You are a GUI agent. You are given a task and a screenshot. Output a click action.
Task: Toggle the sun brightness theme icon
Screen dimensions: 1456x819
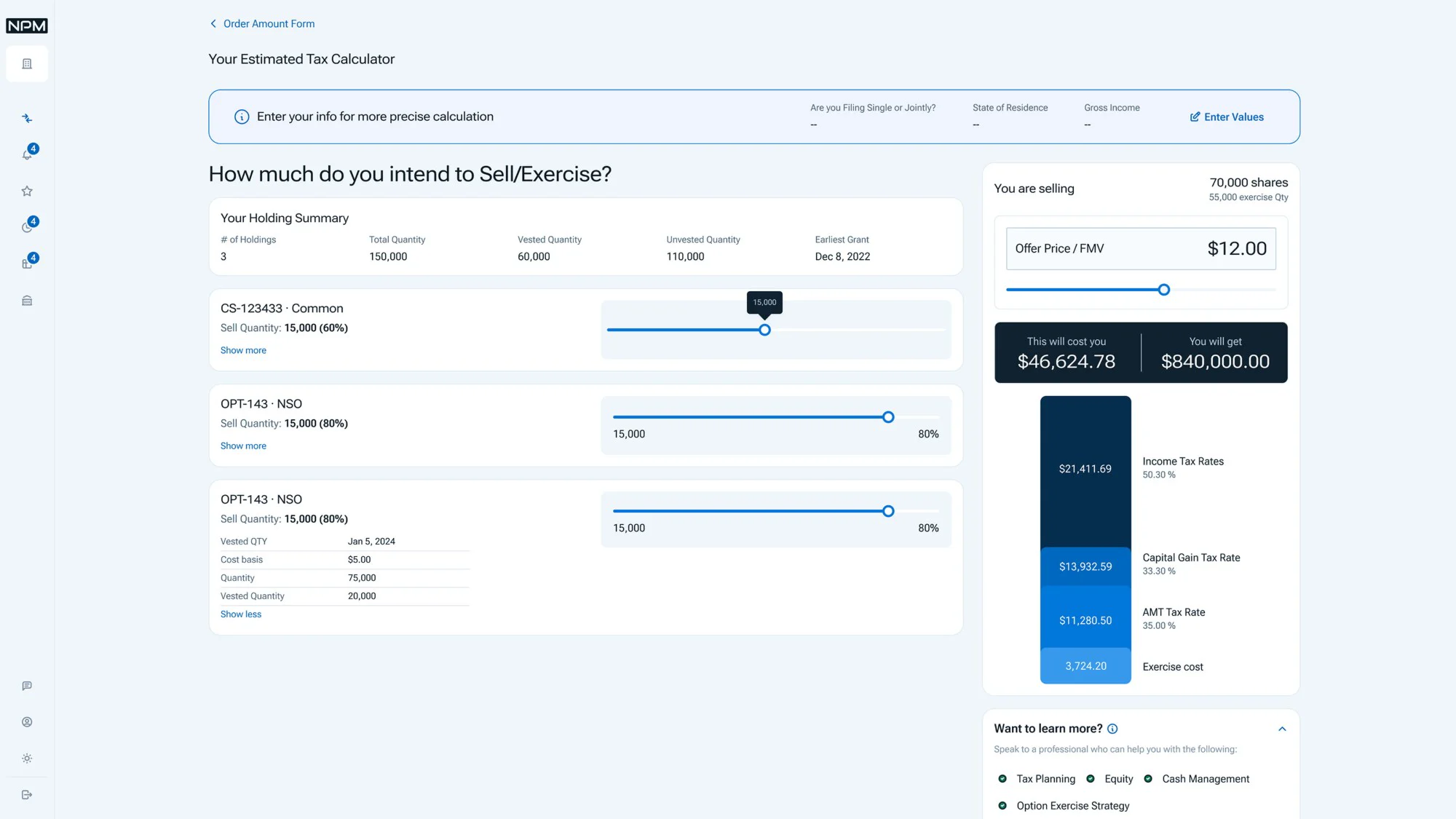point(27,759)
